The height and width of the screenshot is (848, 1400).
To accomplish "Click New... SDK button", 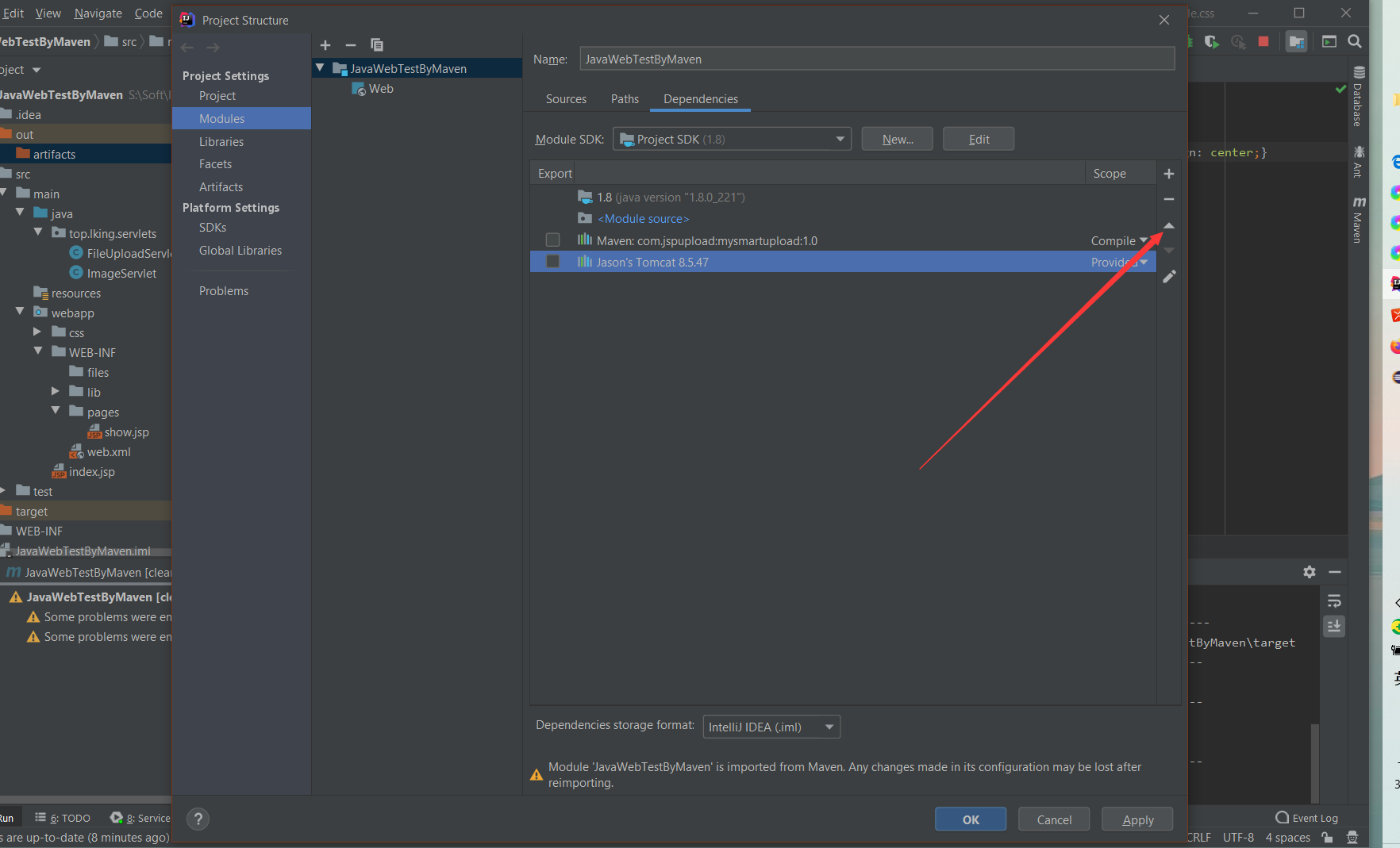I will [898, 139].
